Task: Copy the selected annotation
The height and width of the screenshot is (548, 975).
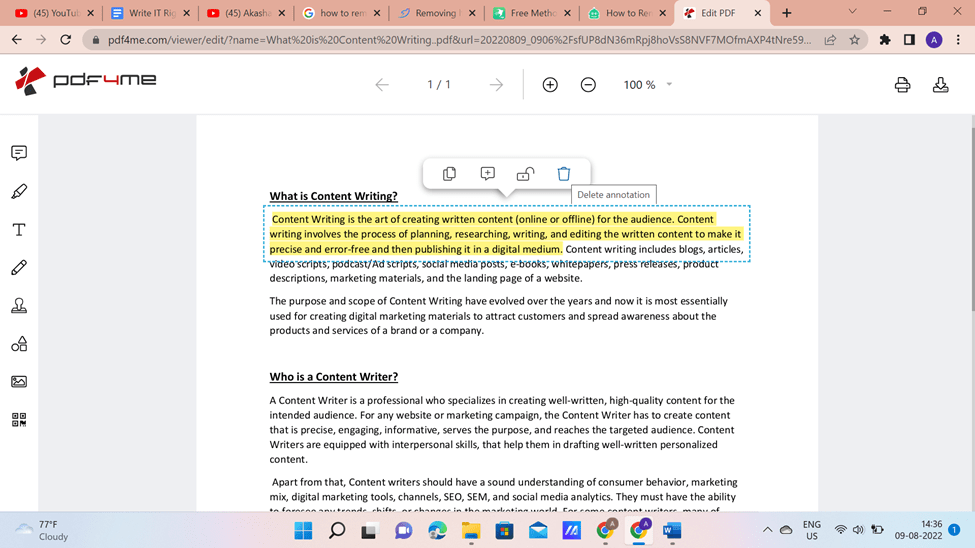Action: click(x=449, y=174)
